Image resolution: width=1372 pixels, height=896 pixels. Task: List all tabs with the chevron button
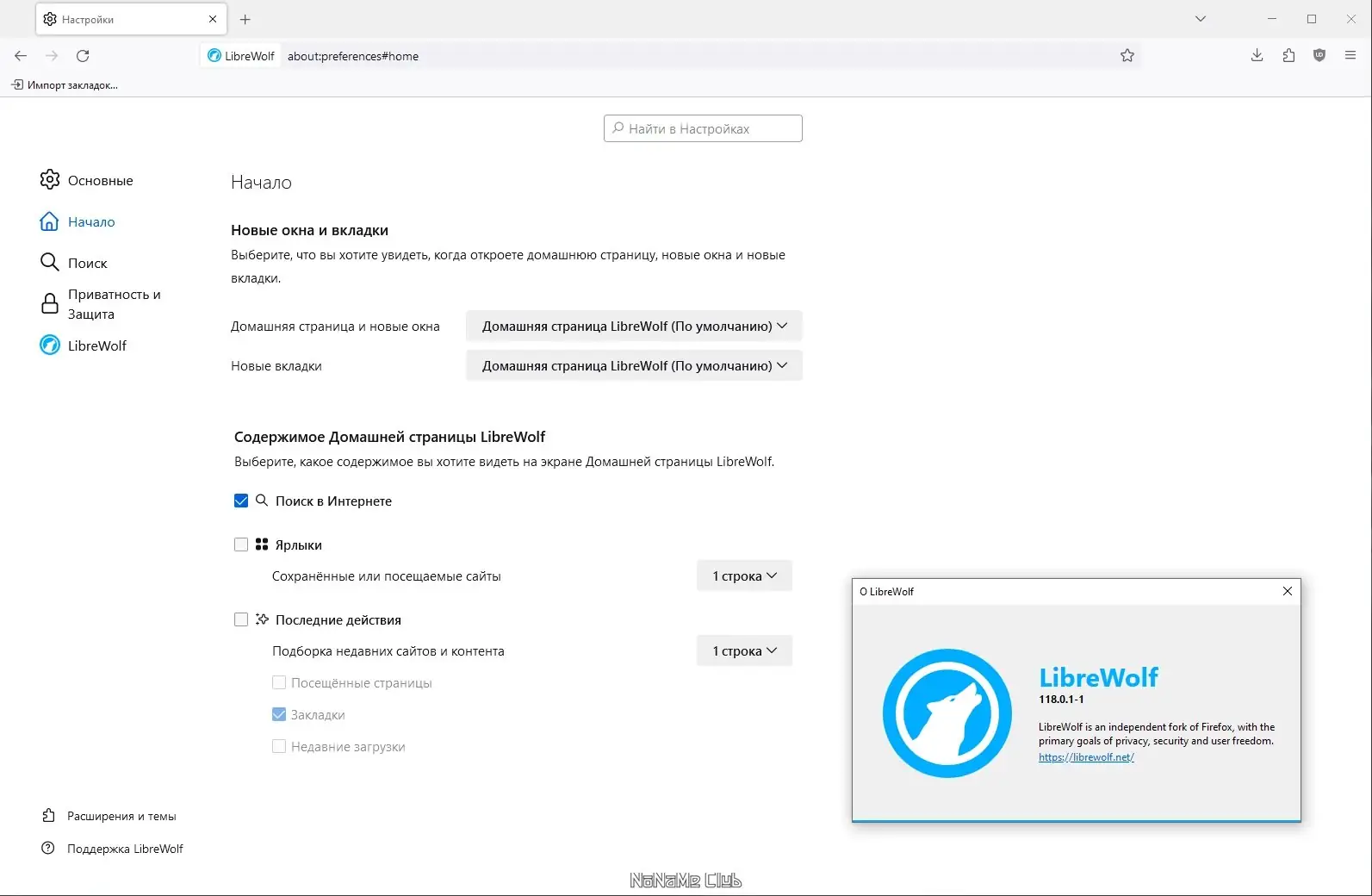pos(1201,19)
